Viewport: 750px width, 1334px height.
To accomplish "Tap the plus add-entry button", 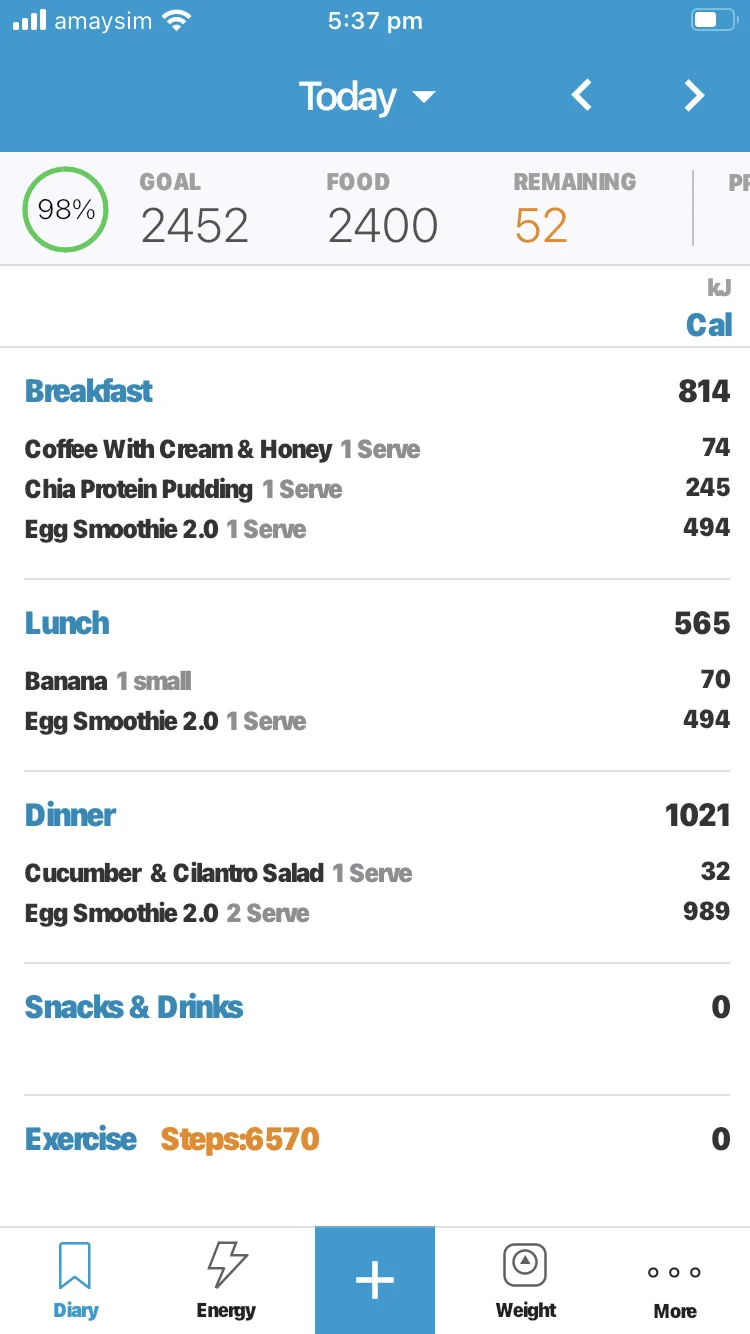I will click(x=375, y=1280).
